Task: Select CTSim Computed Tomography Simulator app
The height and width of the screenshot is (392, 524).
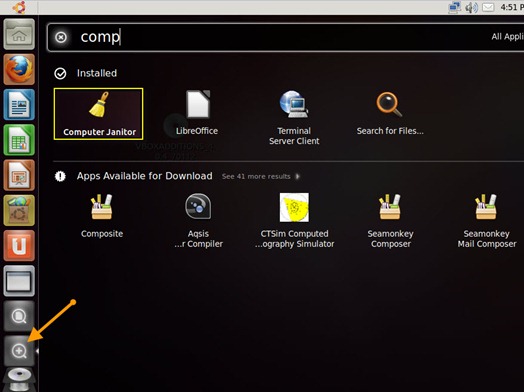Action: click(294, 221)
